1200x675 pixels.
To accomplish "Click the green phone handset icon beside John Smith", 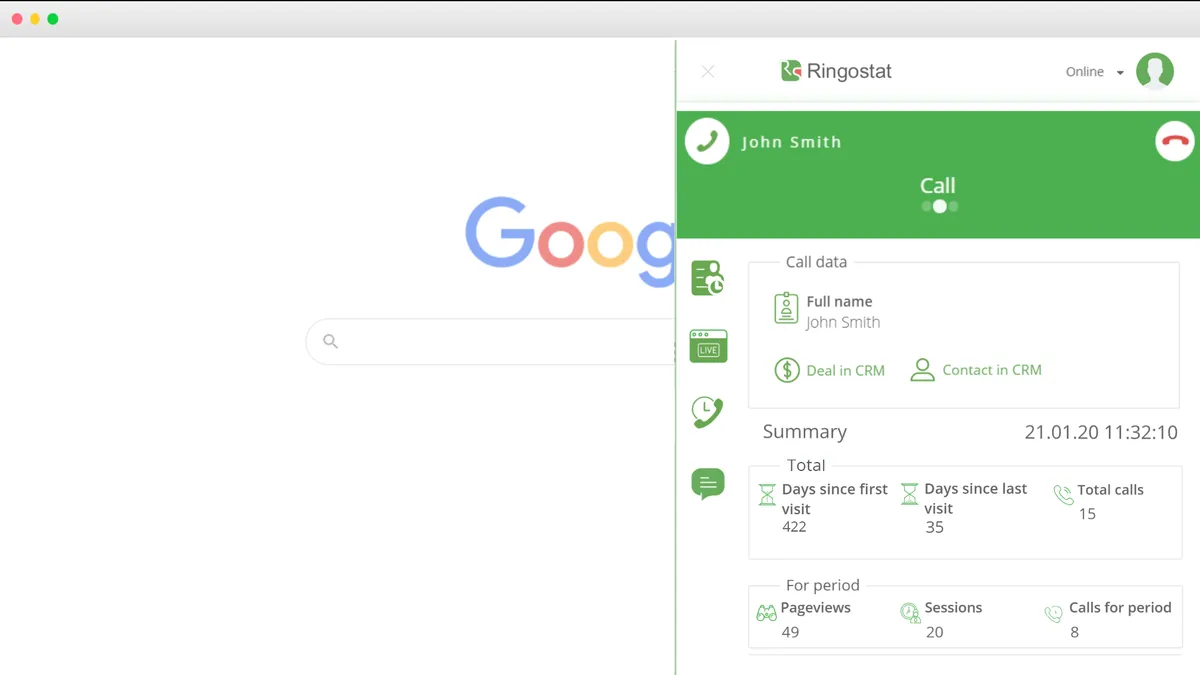I will coord(707,141).
